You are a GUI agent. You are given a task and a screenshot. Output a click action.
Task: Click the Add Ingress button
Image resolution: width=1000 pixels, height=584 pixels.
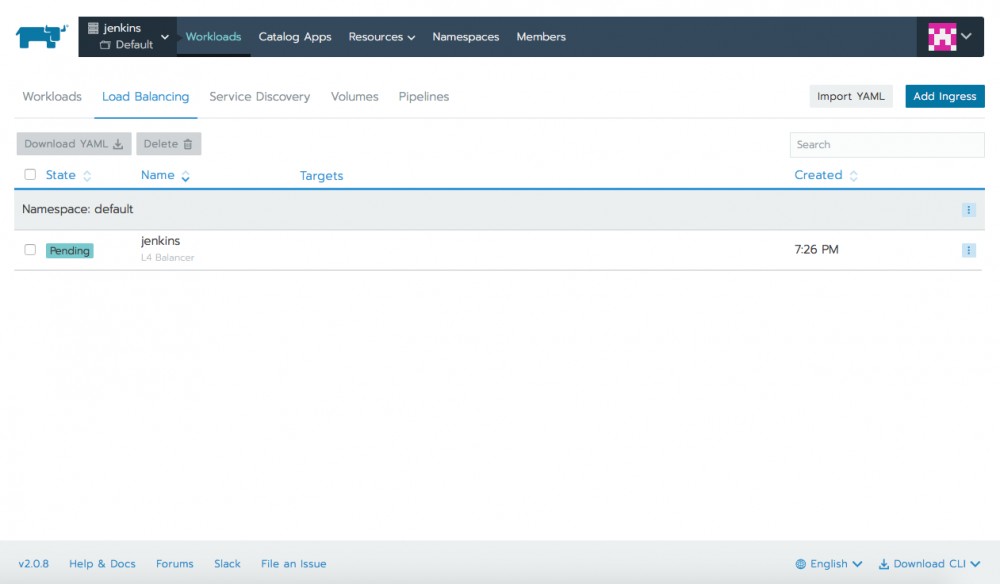pos(944,96)
